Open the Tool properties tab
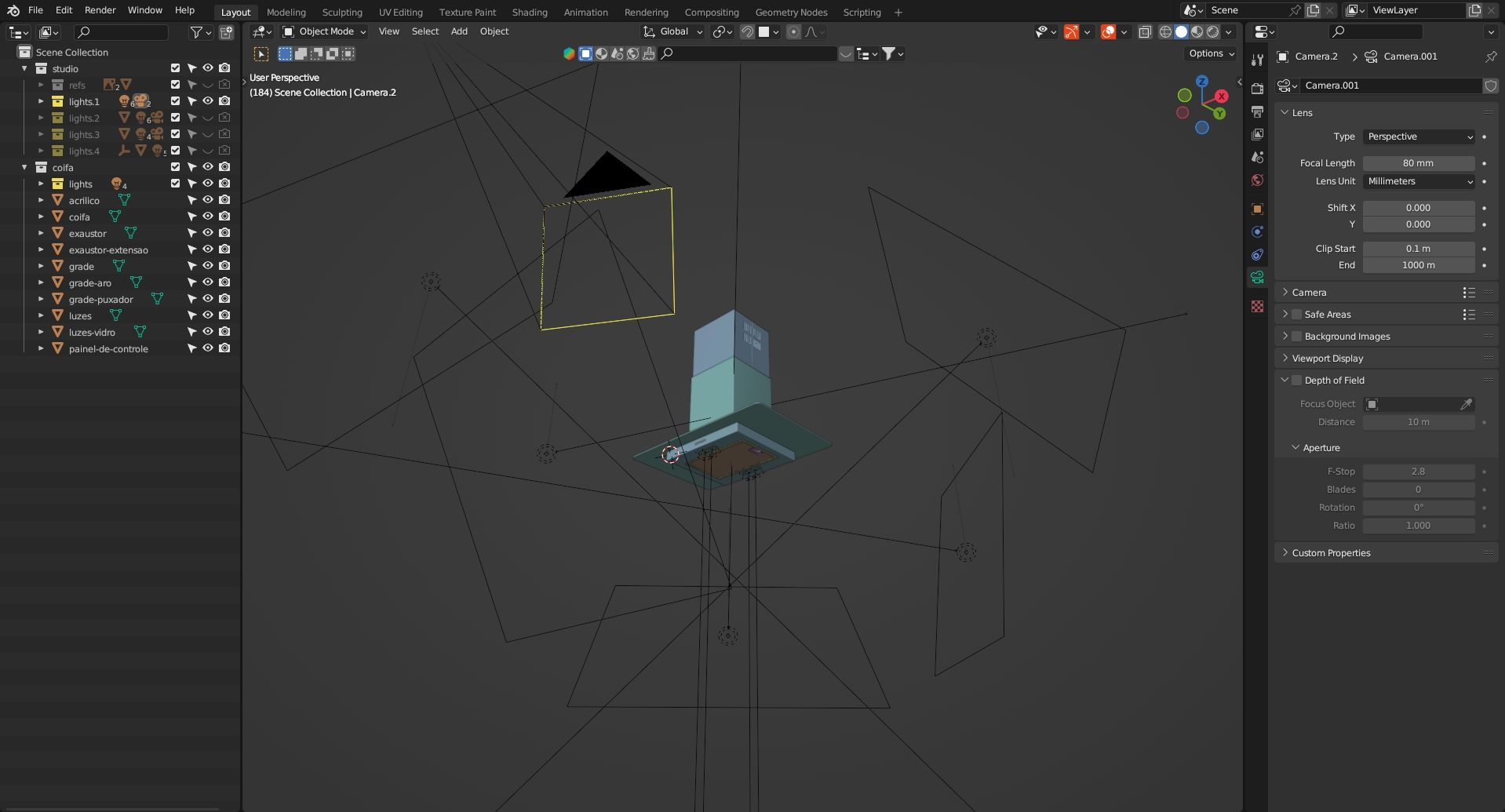The image size is (1505, 812). 1257,60
